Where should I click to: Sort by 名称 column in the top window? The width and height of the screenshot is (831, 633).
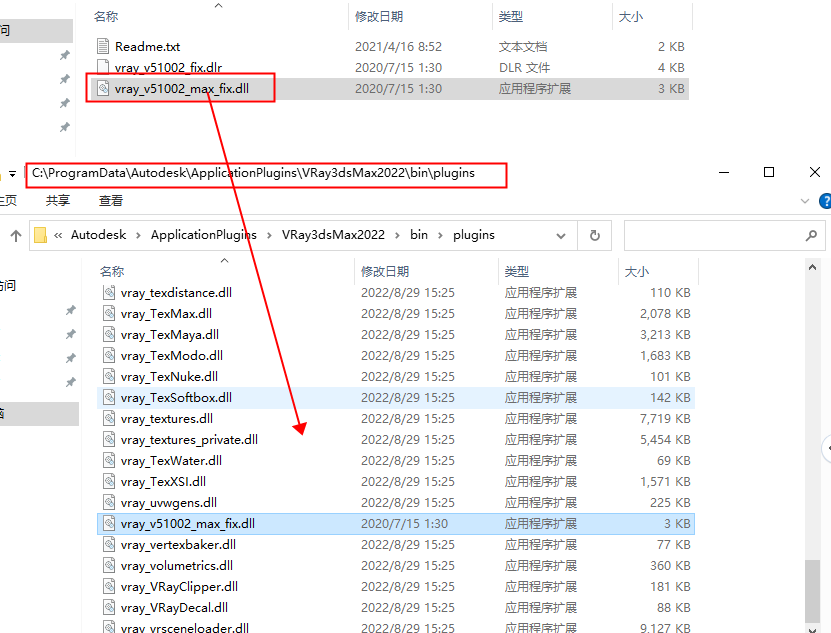click(106, 16)
